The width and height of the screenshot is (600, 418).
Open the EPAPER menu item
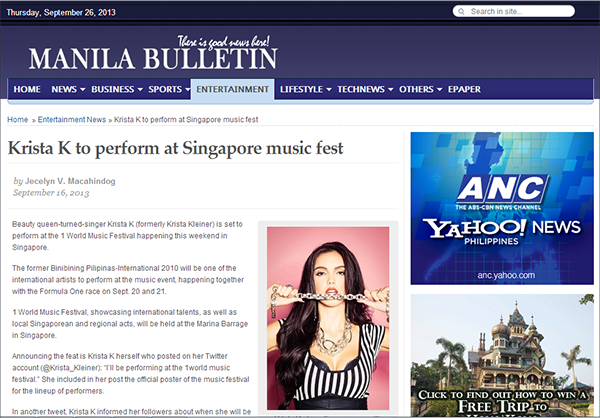point(464,89)
